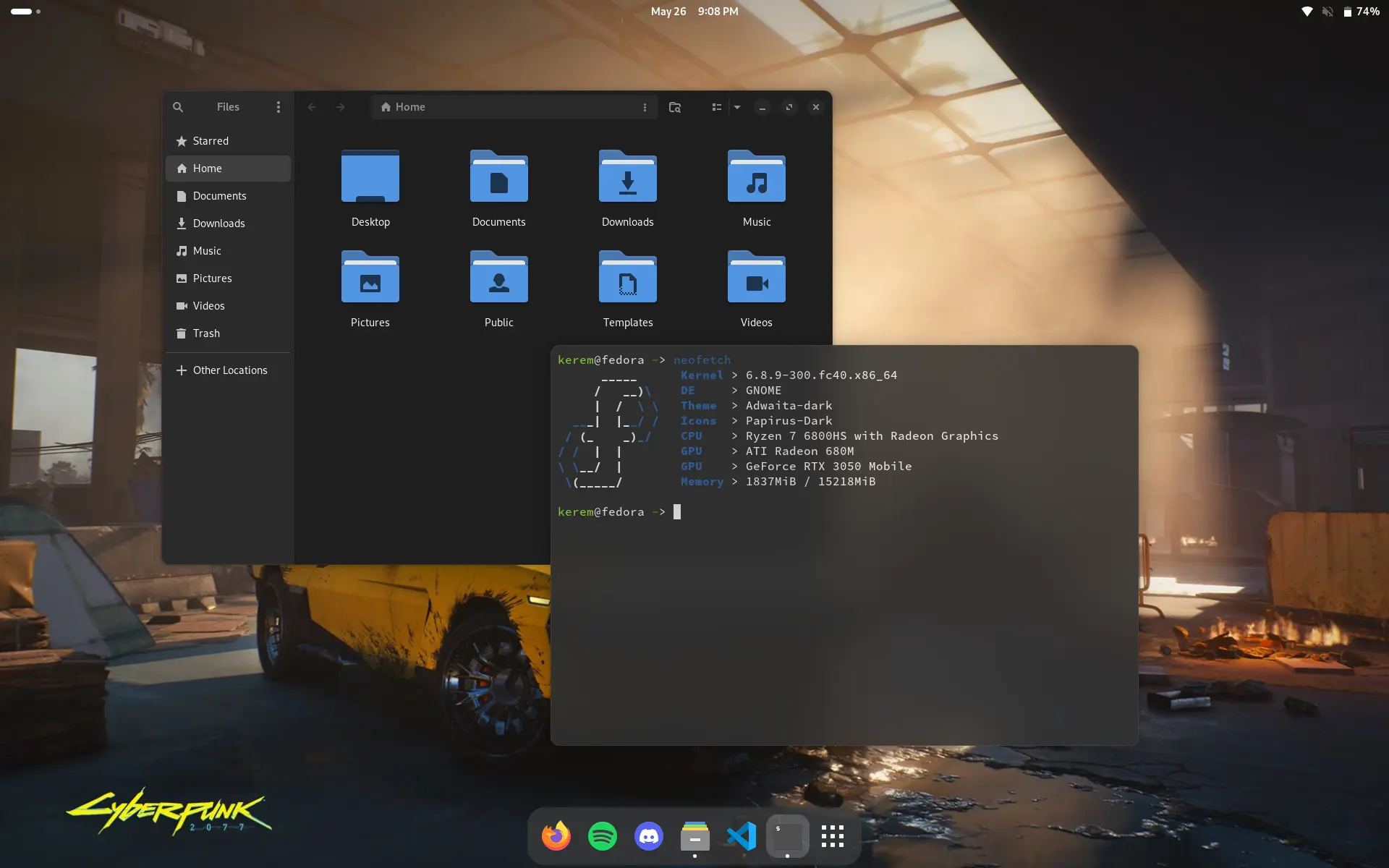Open the date and time menu
The image size is (1389, 868).
694,12
